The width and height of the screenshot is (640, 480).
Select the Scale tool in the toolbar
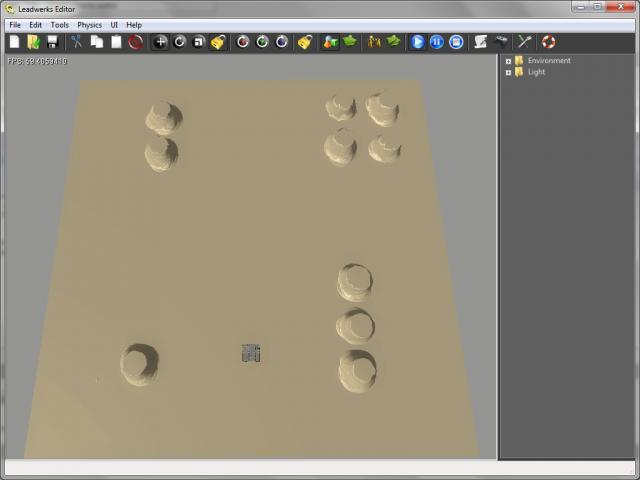click(199, 42)
